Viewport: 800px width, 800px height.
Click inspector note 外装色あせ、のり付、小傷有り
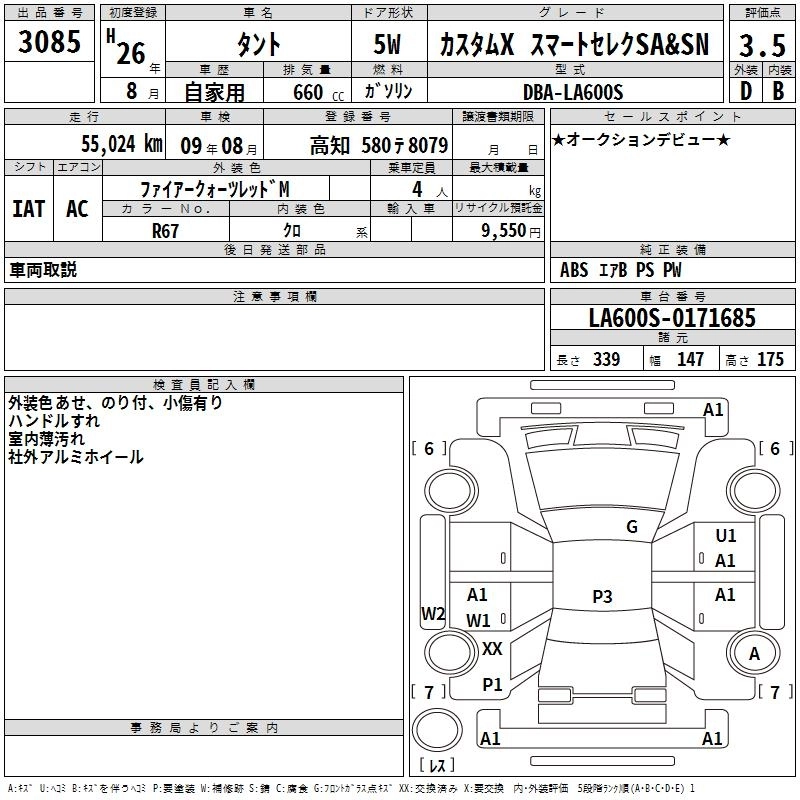115,403
